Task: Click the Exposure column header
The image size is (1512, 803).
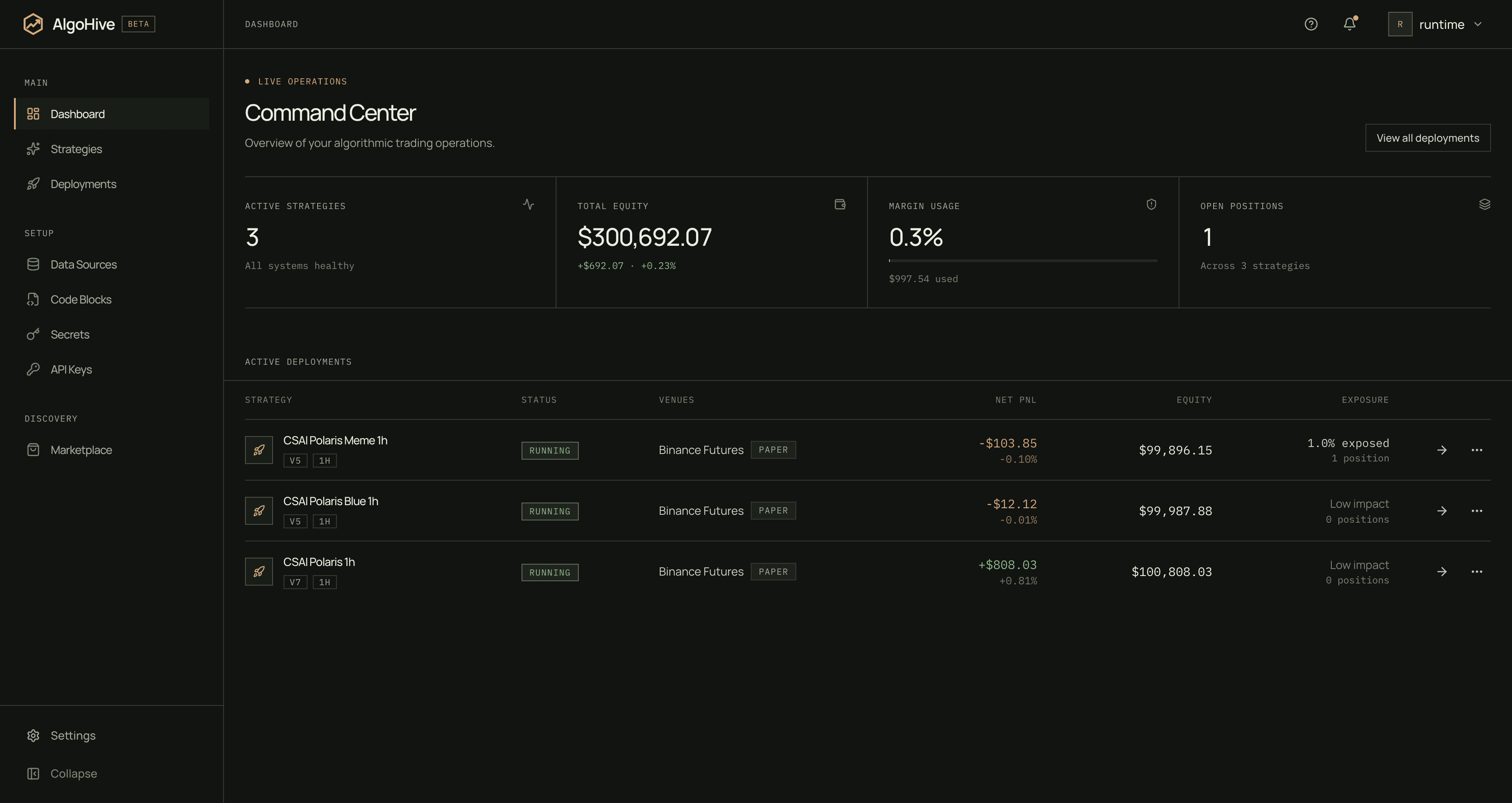Action: pyautogui.click(x=1365, y=400)
